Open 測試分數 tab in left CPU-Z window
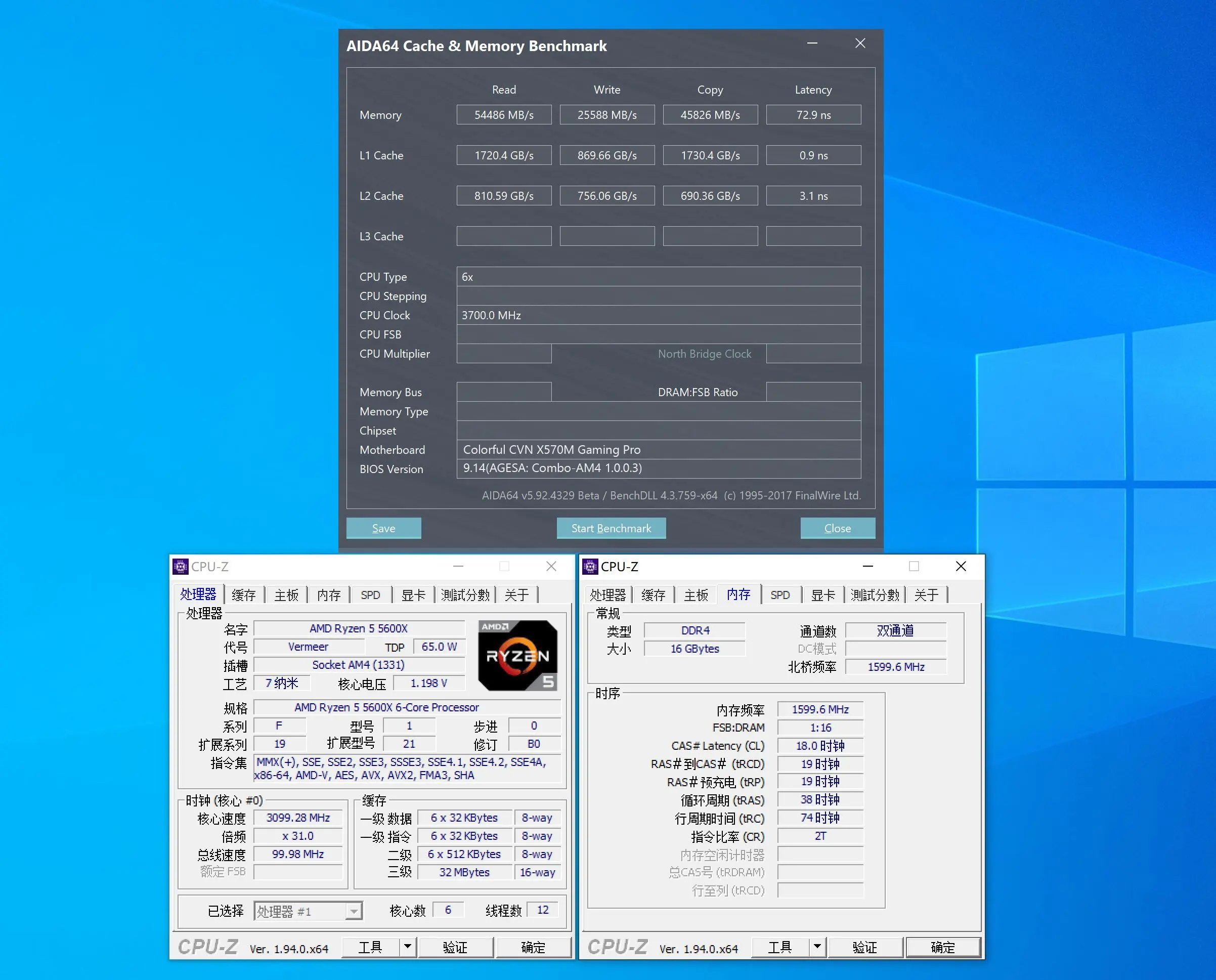The width and height of the screenshot is (1216, 980). click(x=465, y=595)
